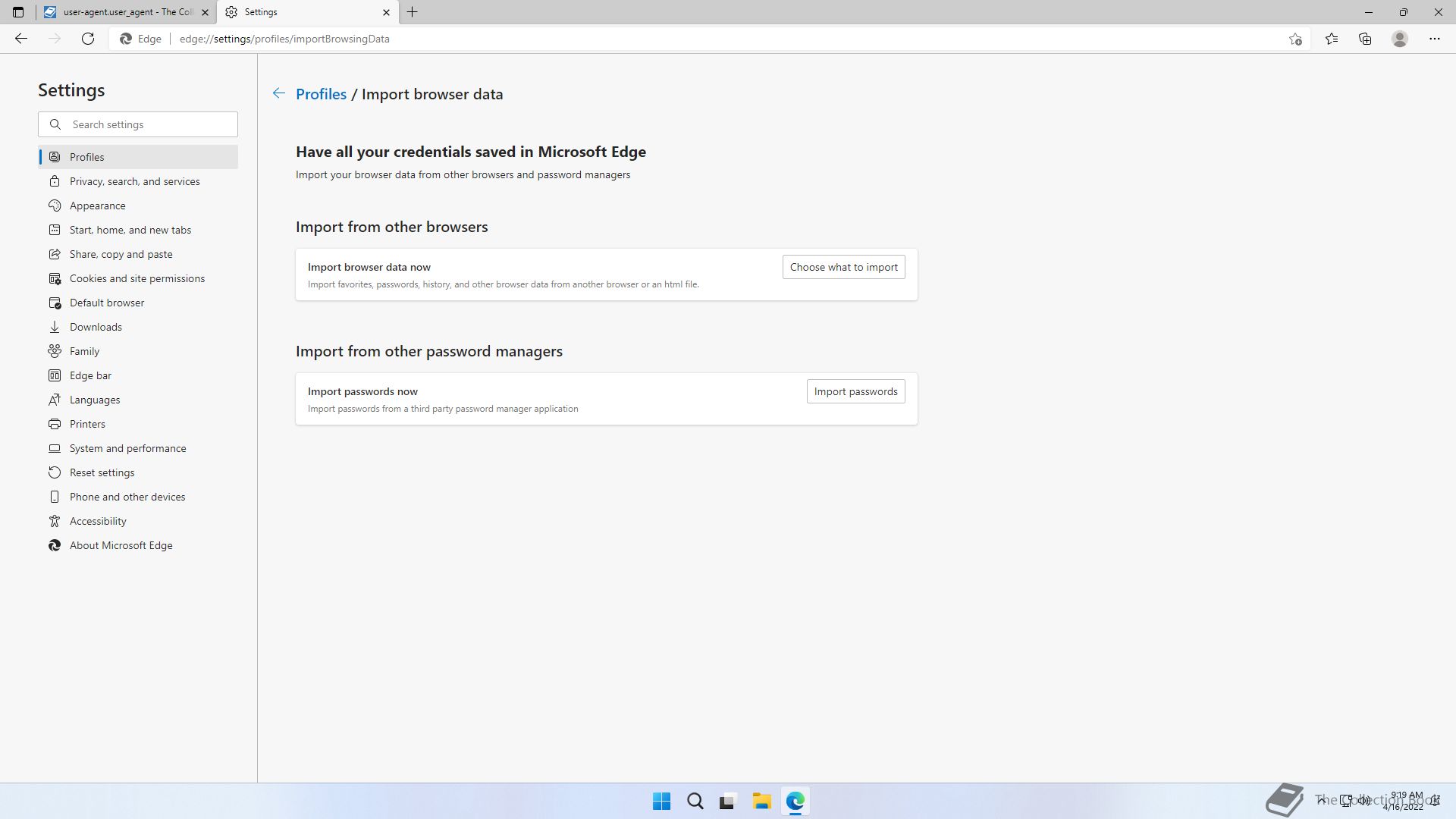This screenshot has width=1456, height=819.
Task: Click the add to favorites star icon
Action: [1295, 39]
